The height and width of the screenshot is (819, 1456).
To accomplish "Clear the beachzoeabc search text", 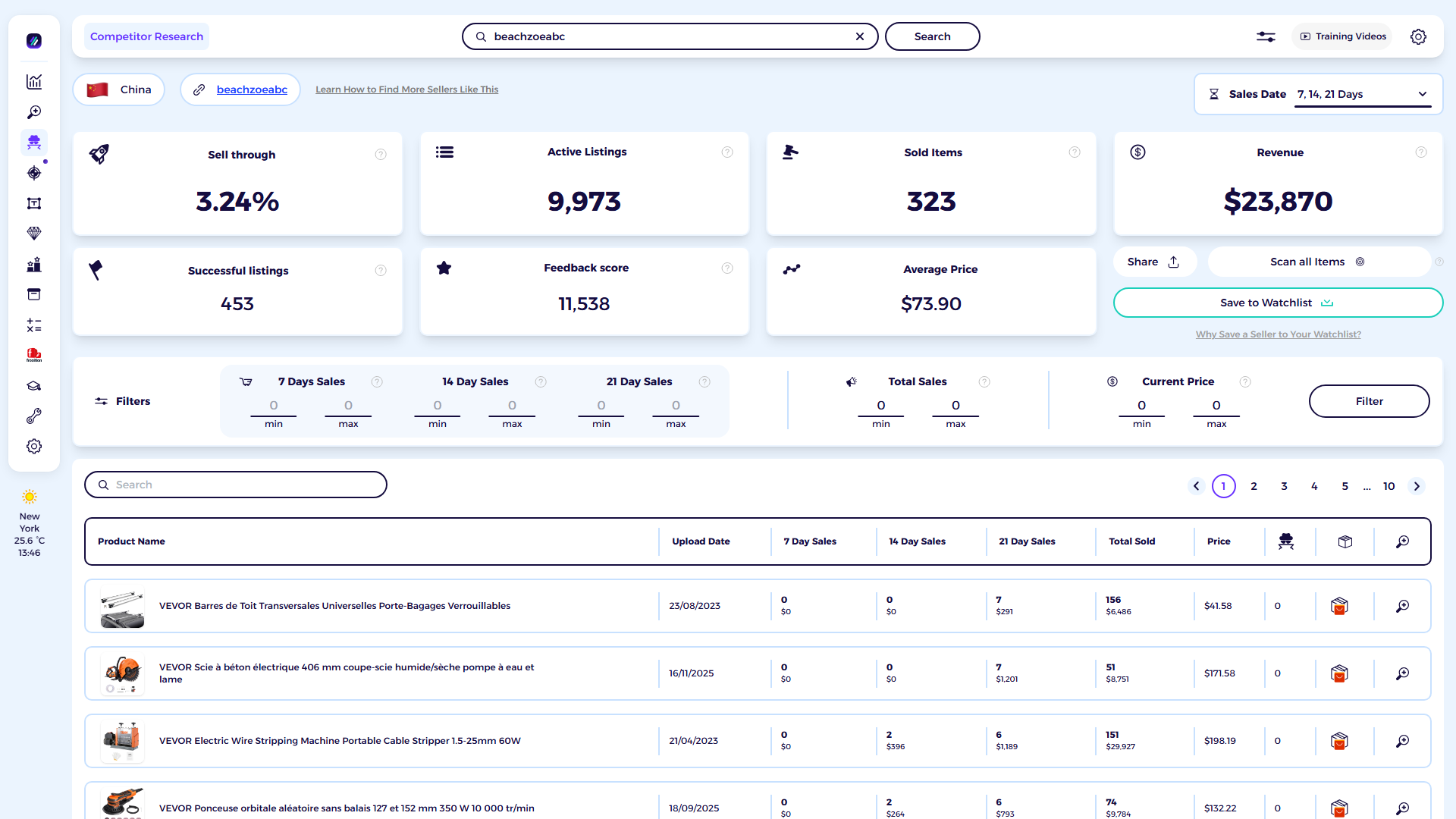I will [860, 36].
